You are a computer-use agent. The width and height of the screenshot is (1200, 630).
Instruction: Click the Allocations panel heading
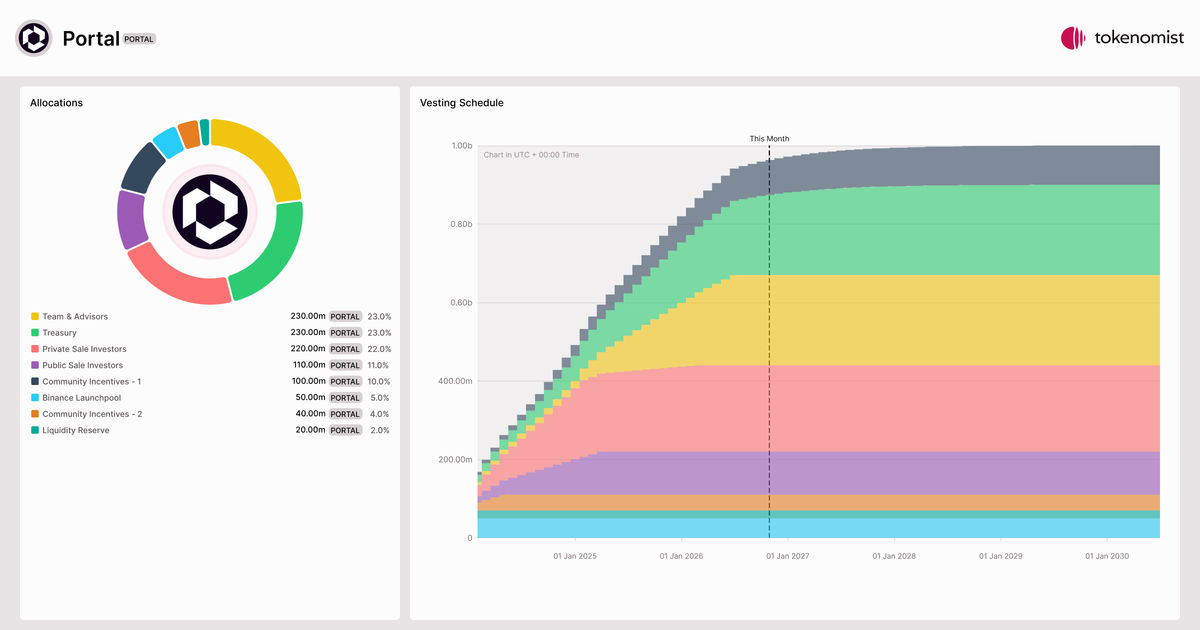[x=56, y=103]
